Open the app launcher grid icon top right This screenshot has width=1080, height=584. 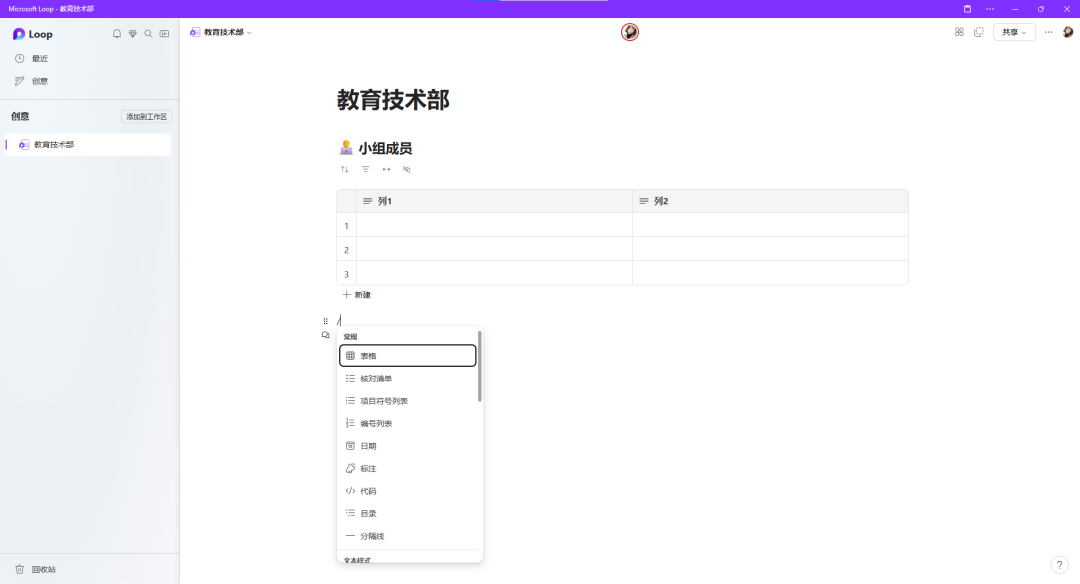click(958, 31)
